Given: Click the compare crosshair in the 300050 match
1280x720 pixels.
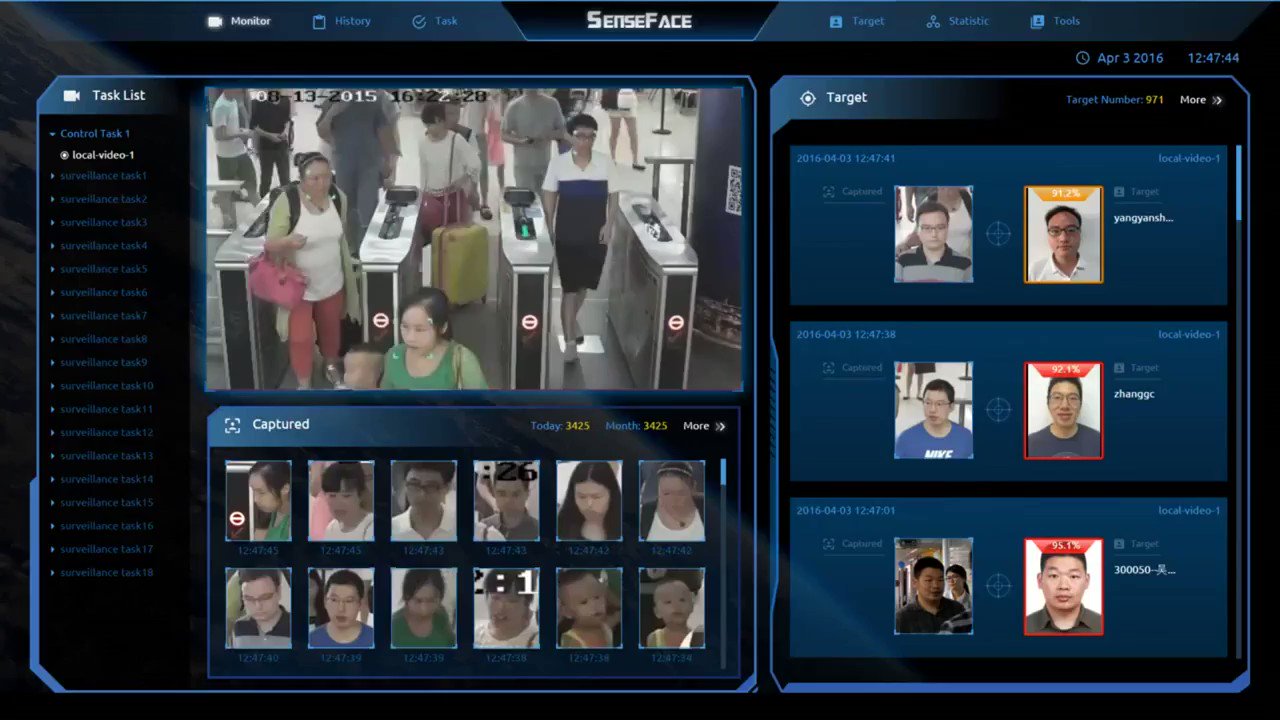Looking at the screenshot, I should tap(998, 586).
